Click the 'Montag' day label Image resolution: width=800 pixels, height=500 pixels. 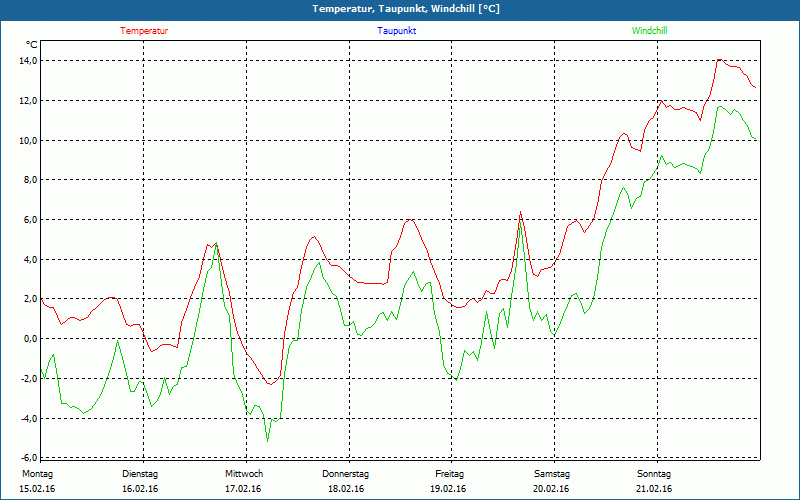37,474
